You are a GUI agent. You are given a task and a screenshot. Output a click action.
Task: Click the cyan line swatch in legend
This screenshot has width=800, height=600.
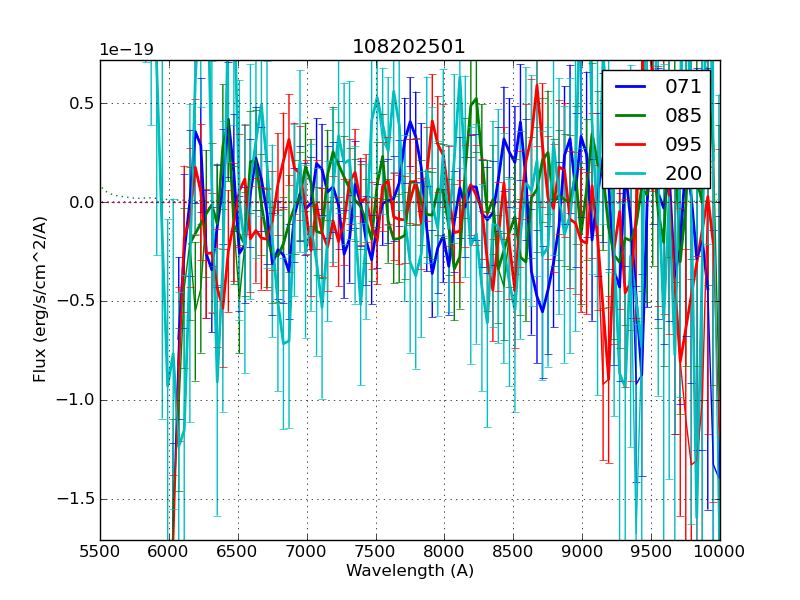[631, 173]
